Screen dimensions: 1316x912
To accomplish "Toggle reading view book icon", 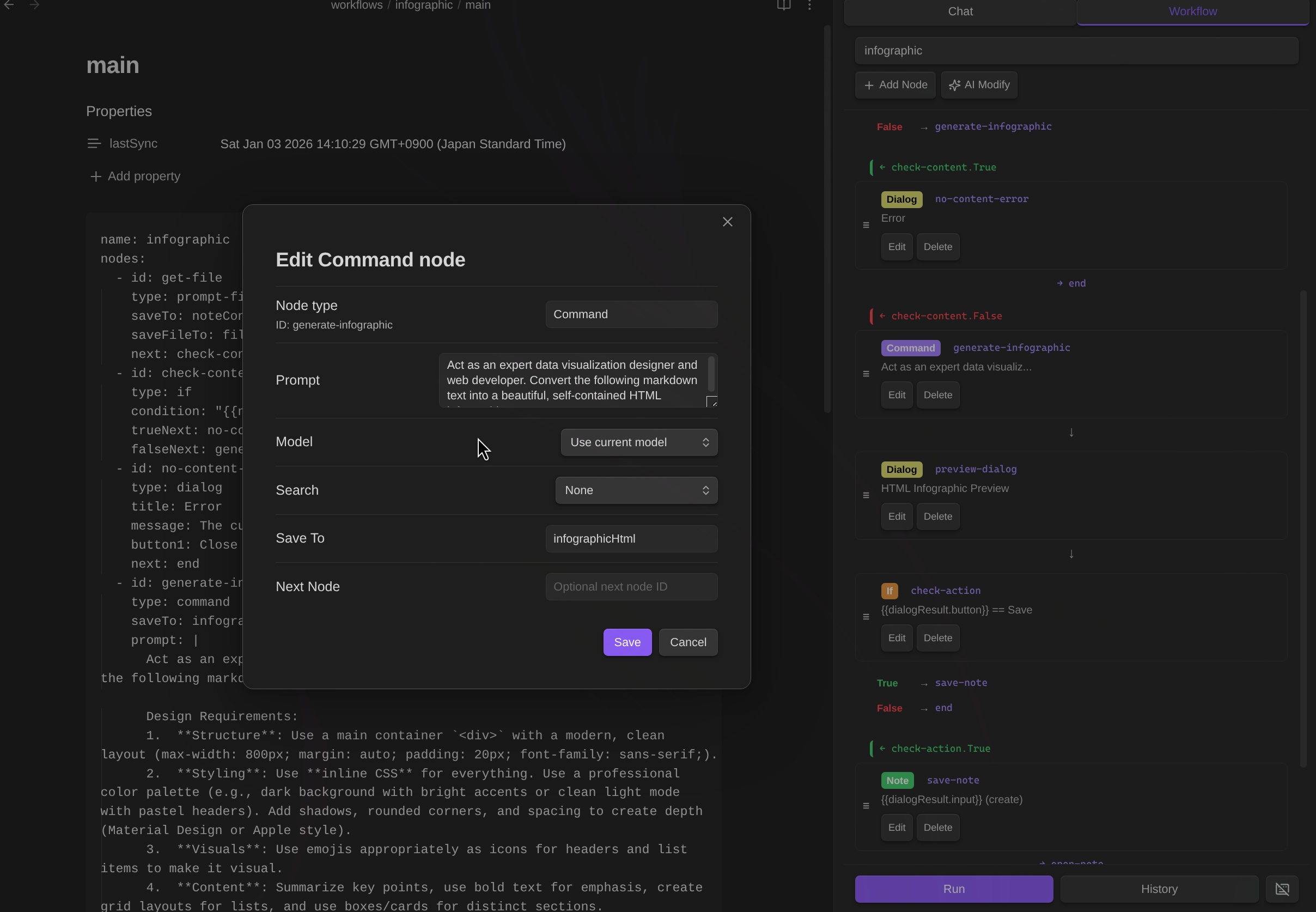I will point(784,5).
